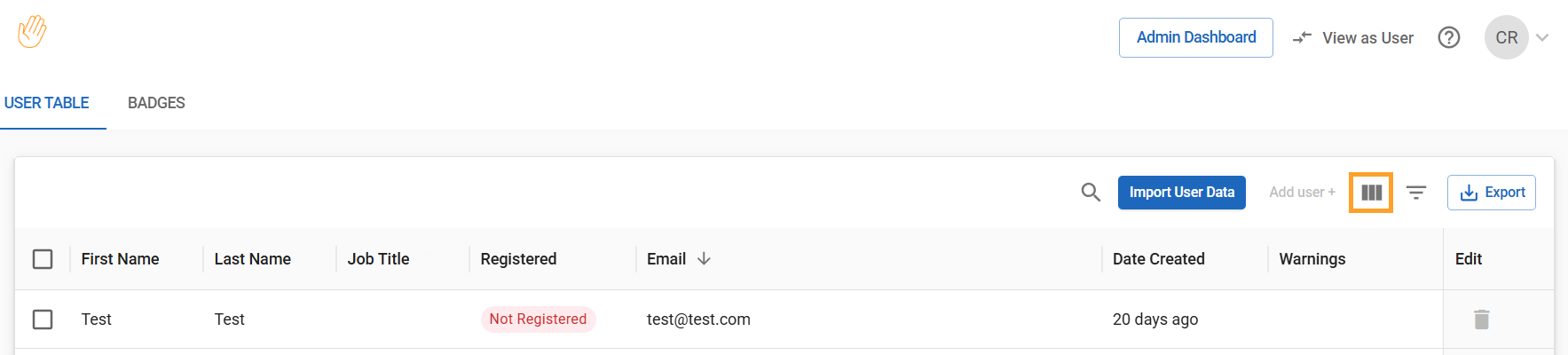The width and height of the screenshot is (1568, 355).
Task: Sort by the First Name column
Action: point(120,259)
